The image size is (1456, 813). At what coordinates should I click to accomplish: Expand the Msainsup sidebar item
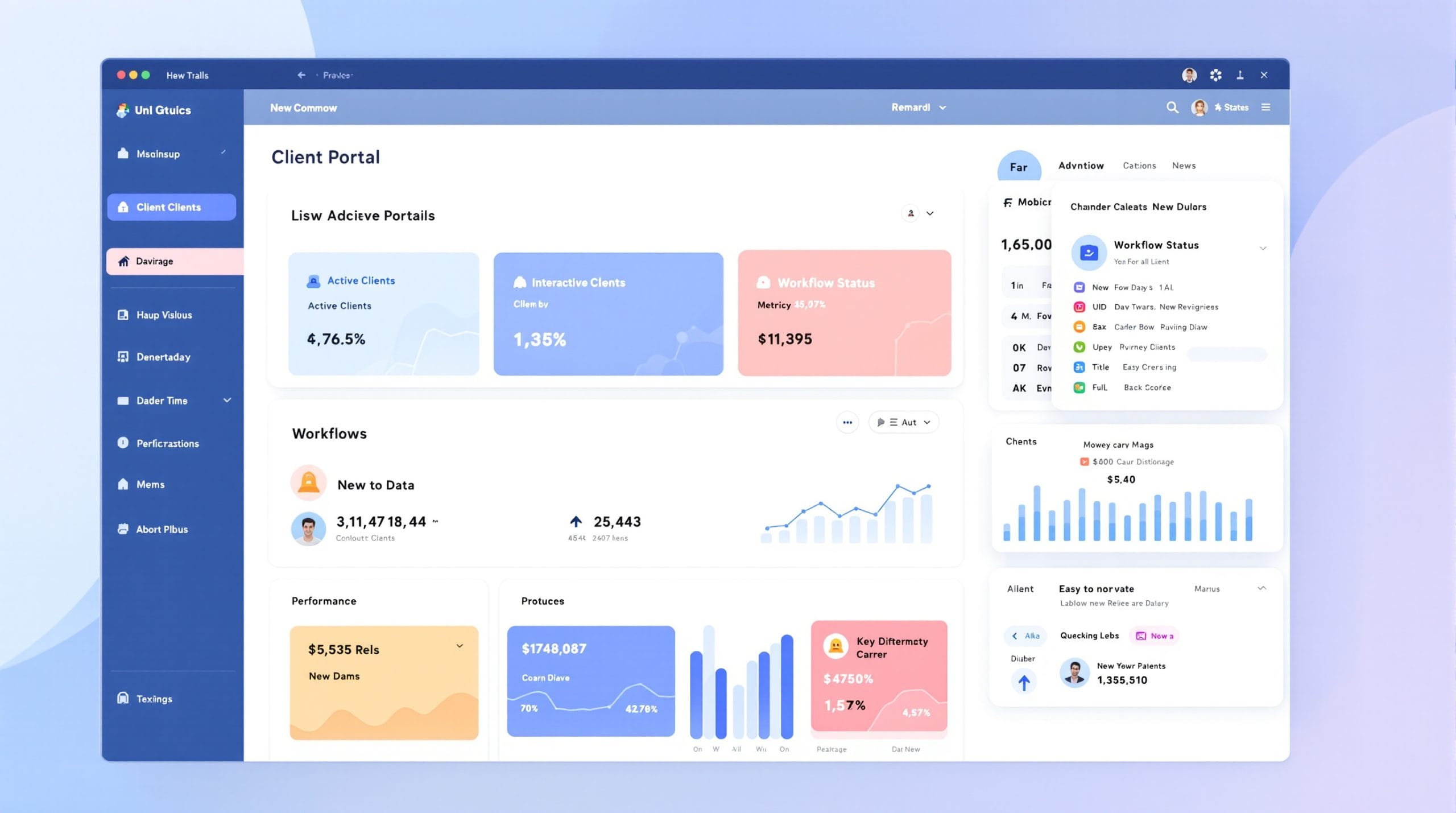224,152
